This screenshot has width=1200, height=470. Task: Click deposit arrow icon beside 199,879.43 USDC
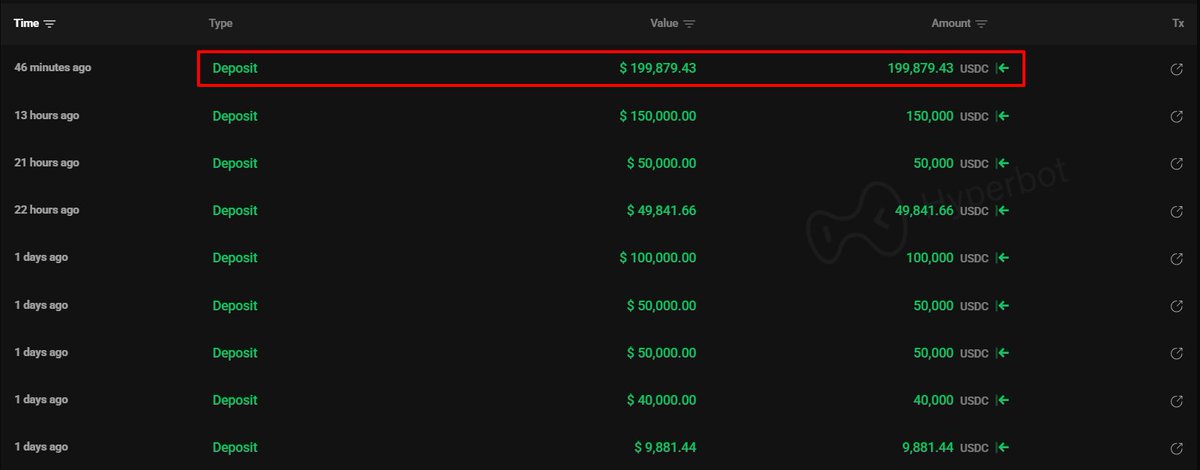[x=1003, y=69]
